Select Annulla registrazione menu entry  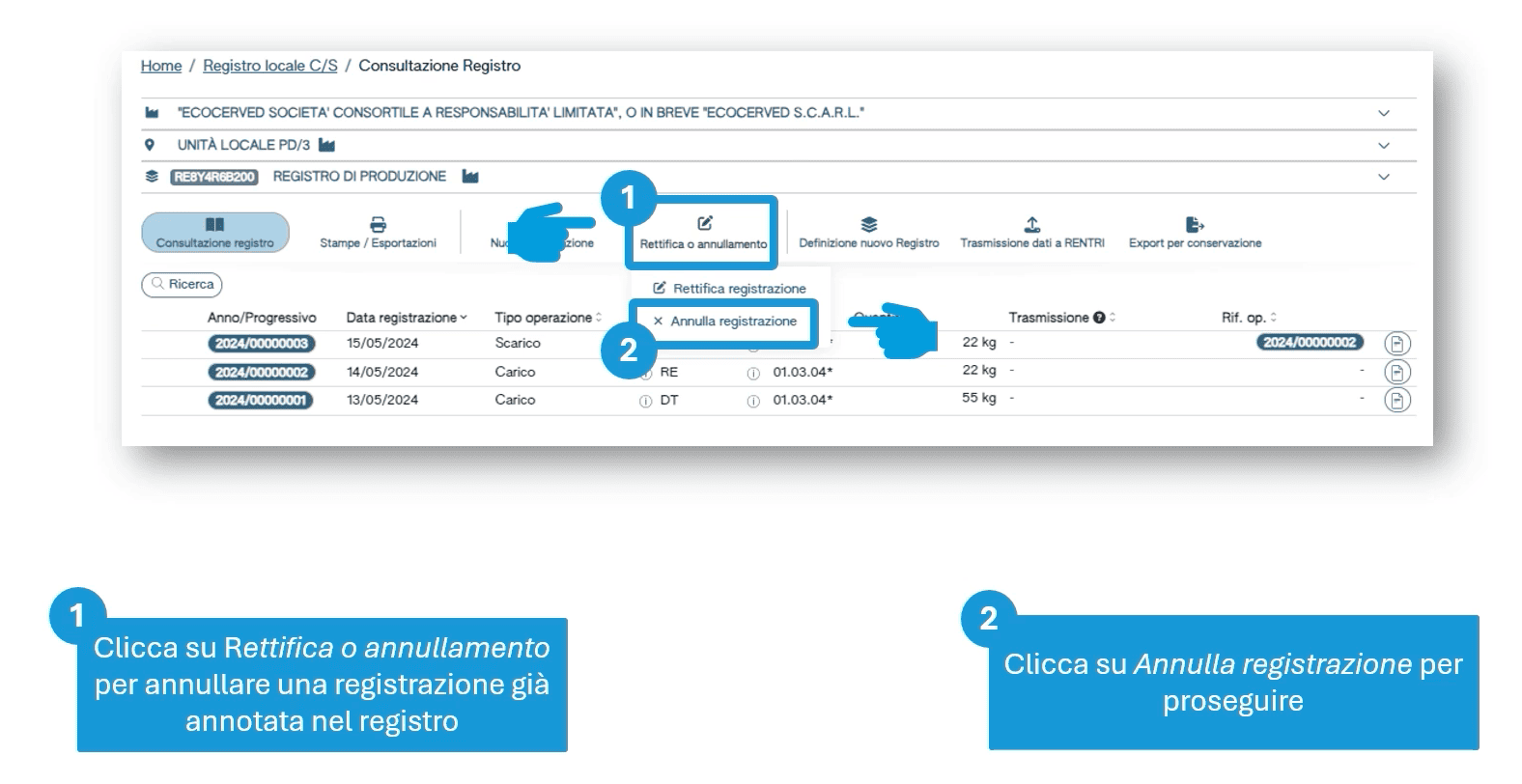click(x=733, y=322)
